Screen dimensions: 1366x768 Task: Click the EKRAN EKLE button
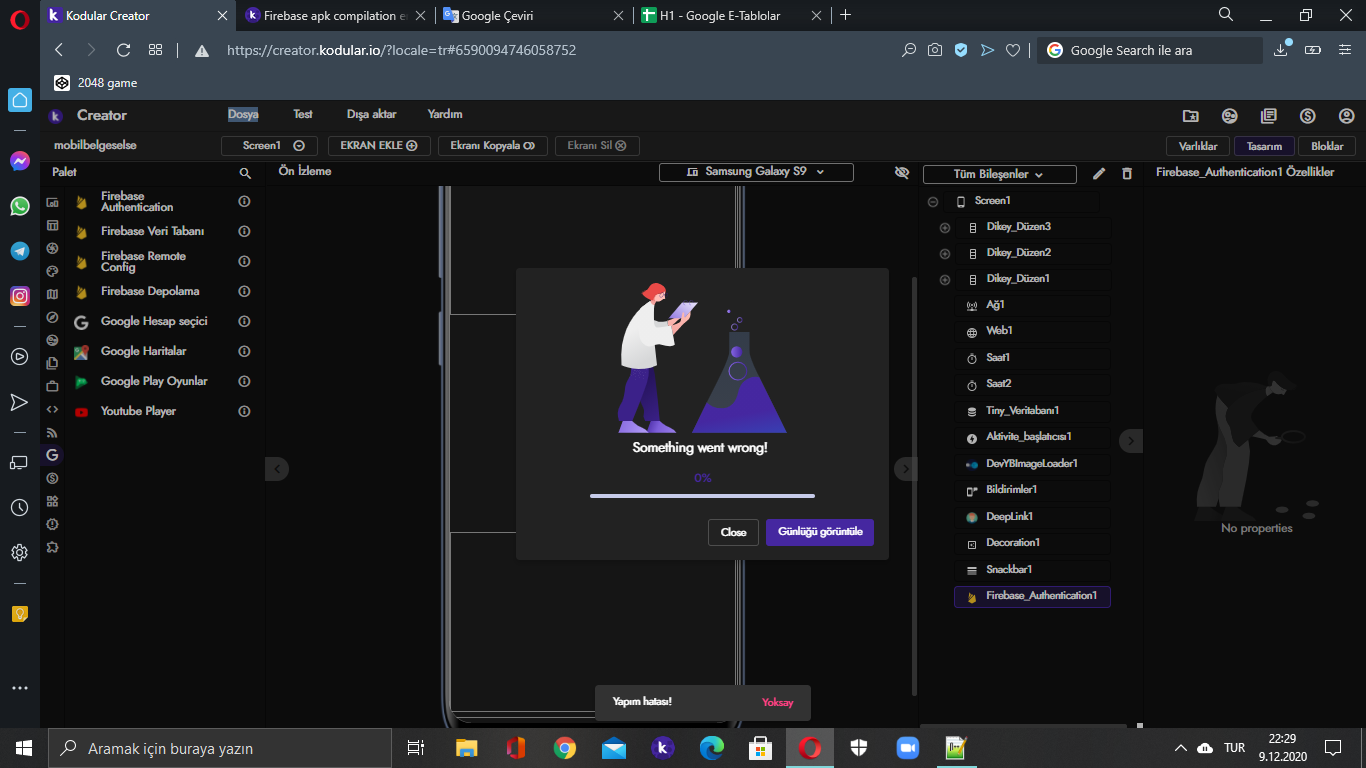[379, 146]
